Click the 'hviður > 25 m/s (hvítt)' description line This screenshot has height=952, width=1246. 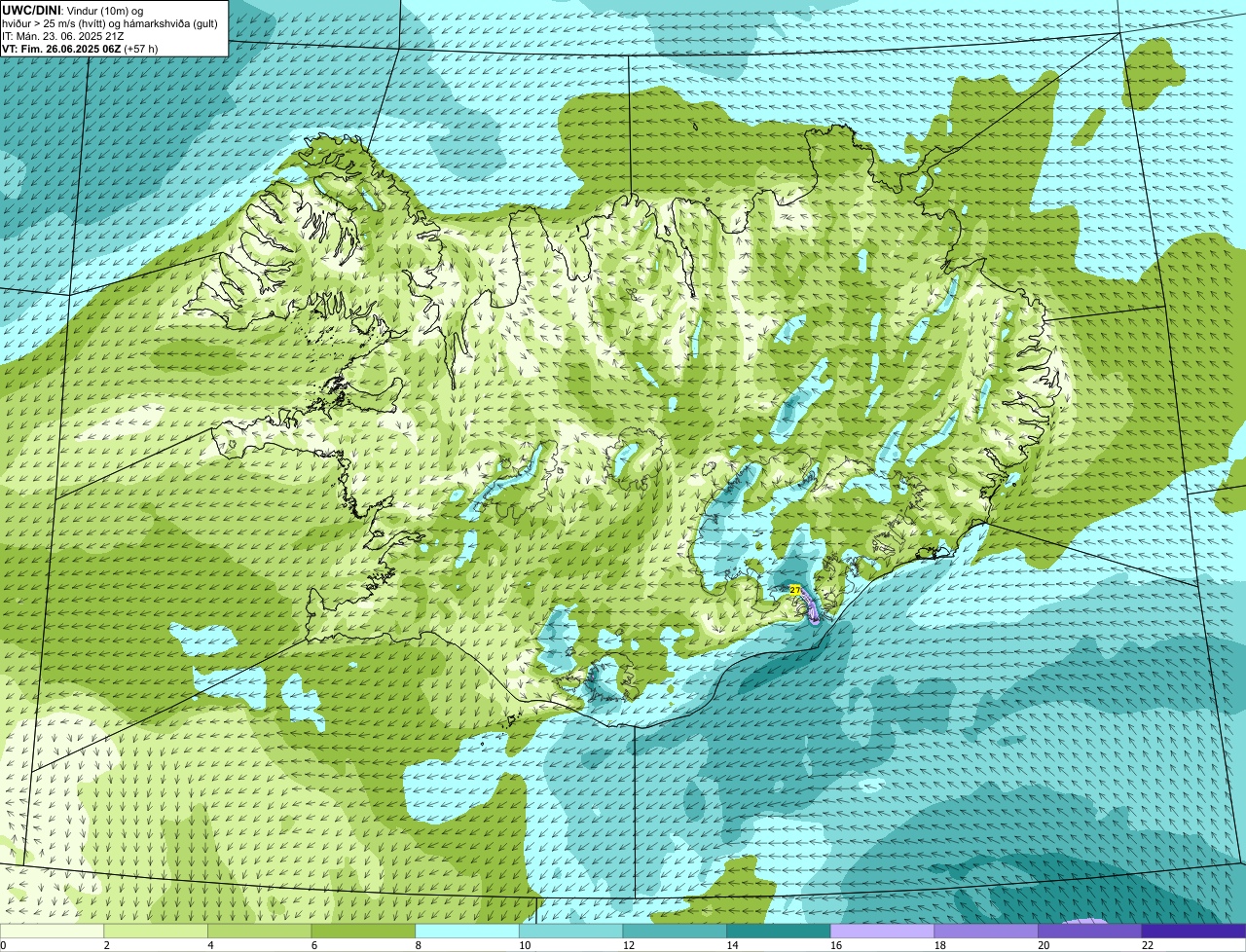click(109, 23)
